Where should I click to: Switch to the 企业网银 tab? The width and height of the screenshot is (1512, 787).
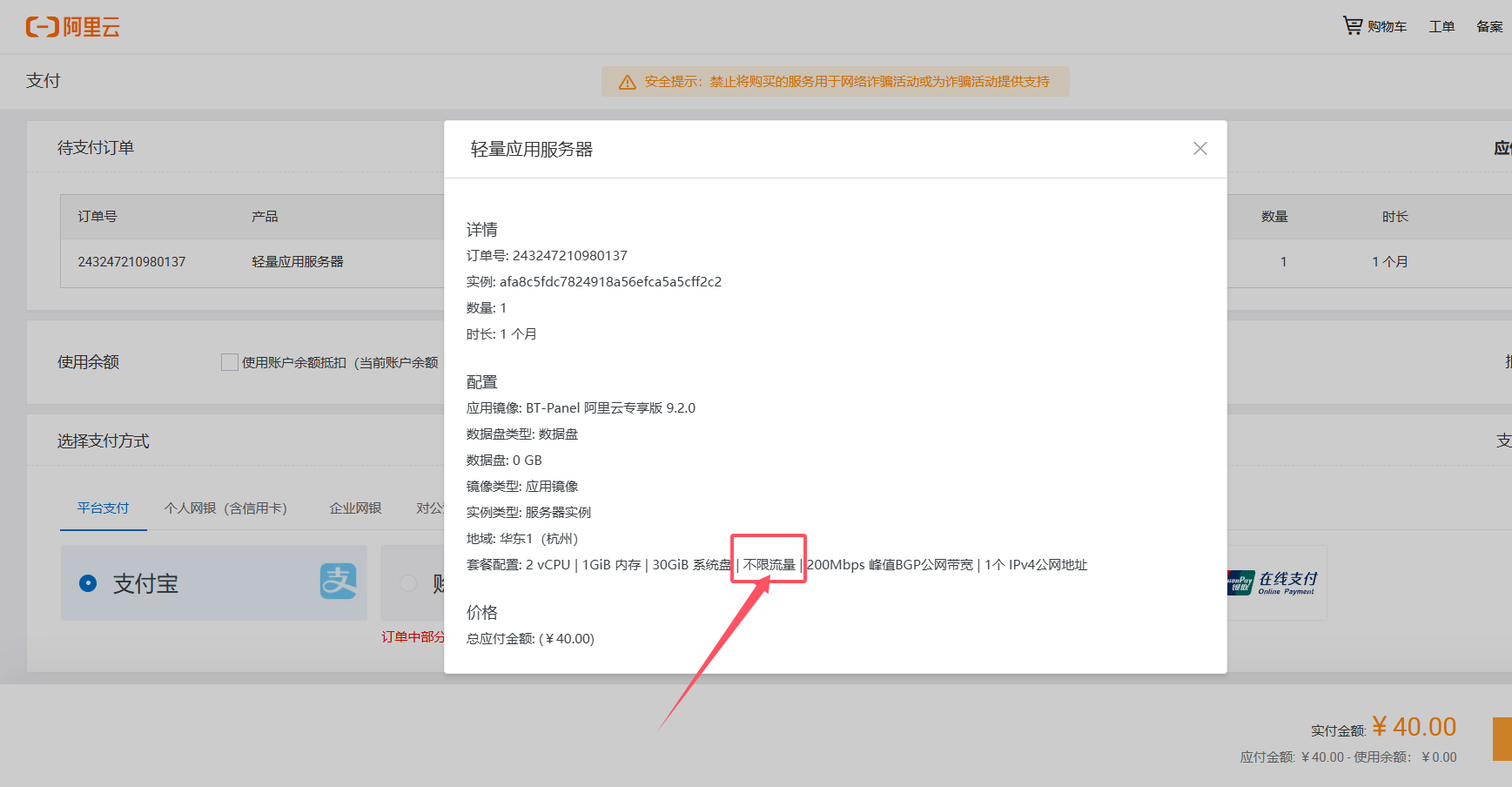tap(355, 508)
